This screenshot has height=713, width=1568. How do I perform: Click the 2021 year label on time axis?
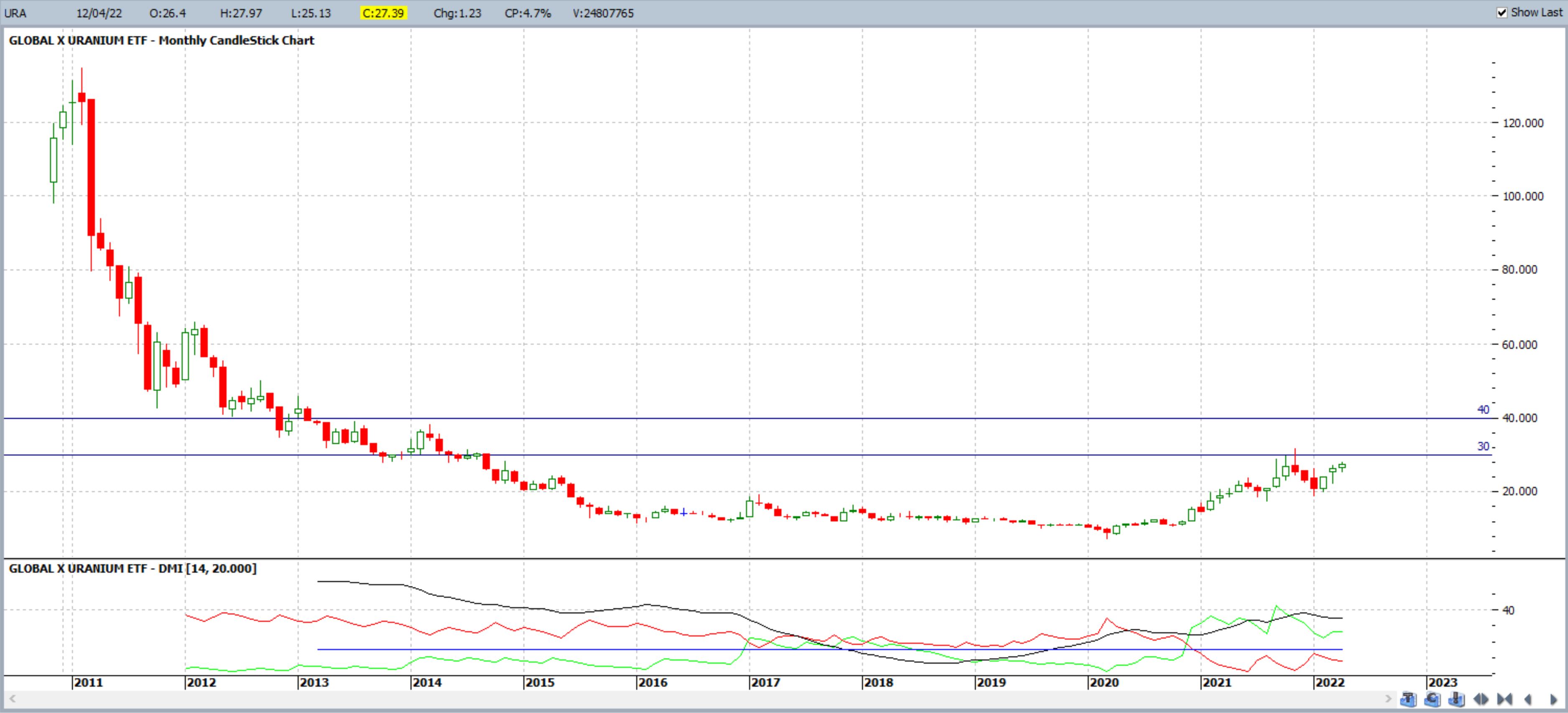[x=1217, y=682]
